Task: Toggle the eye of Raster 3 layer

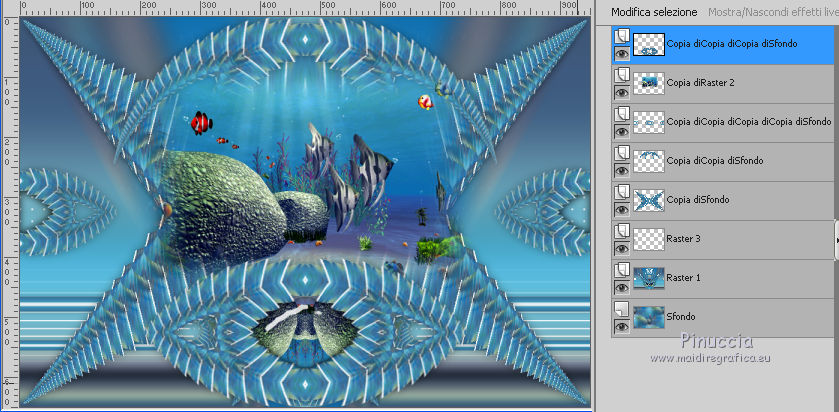Action: 622,249
